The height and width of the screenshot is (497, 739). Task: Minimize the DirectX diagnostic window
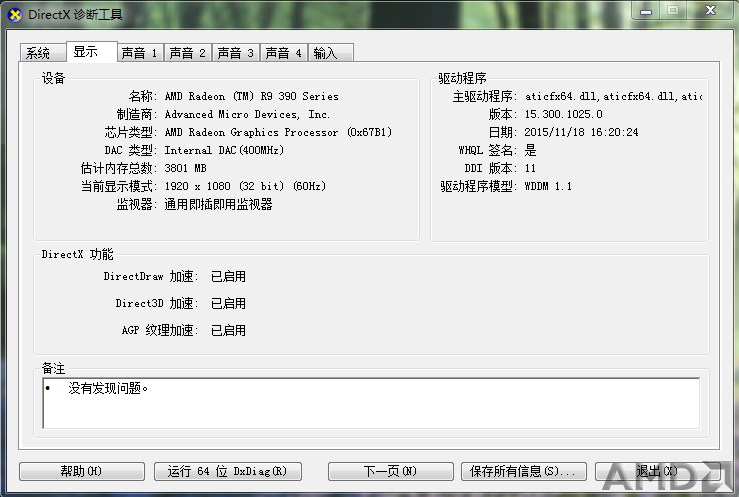click(x=646, y=10)
